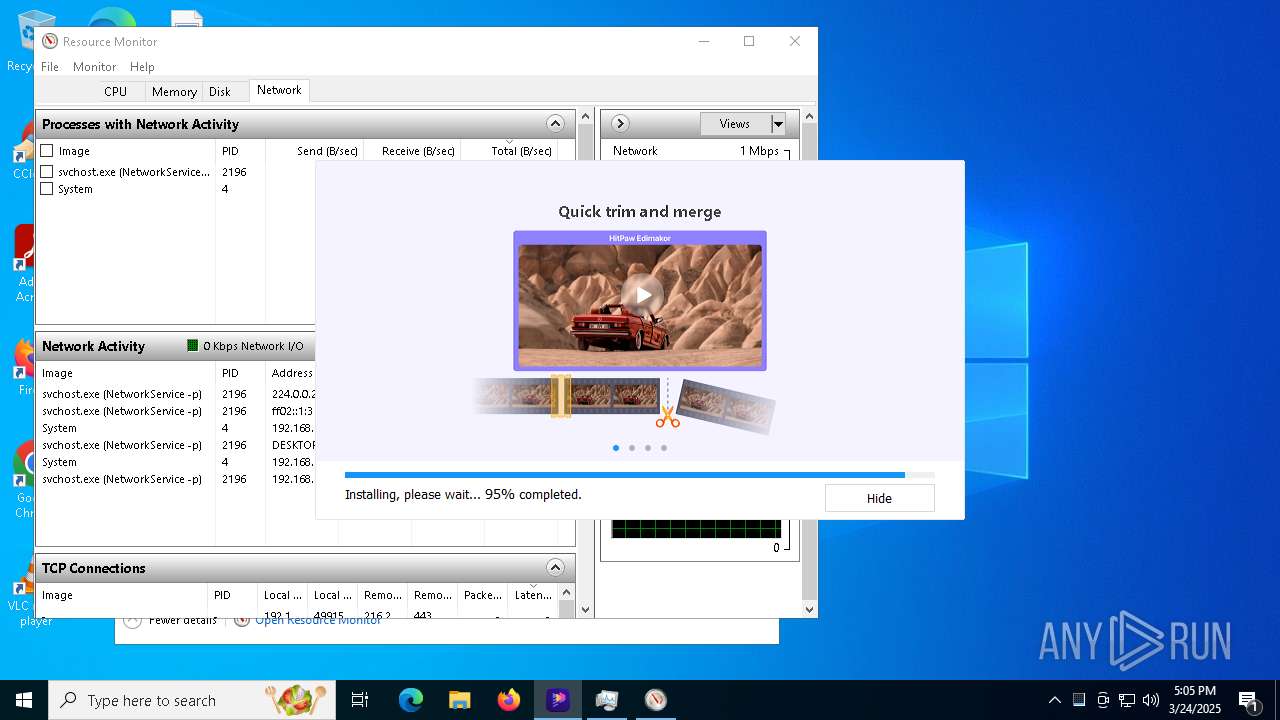Sort by the Receive (B/sec) column

(411, 151)
